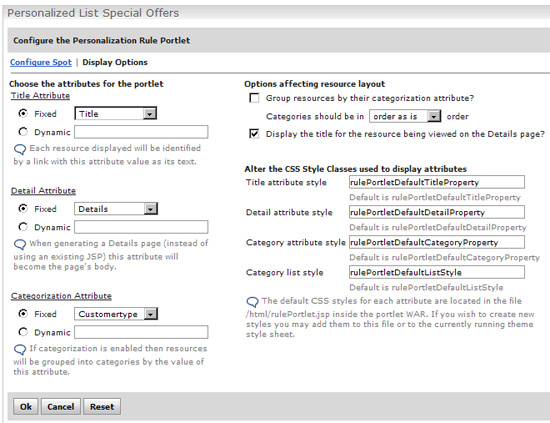Enable Group resources by categorization attribute checkbox
Viewport: 550px width, 423px height.
pos(254,98)
